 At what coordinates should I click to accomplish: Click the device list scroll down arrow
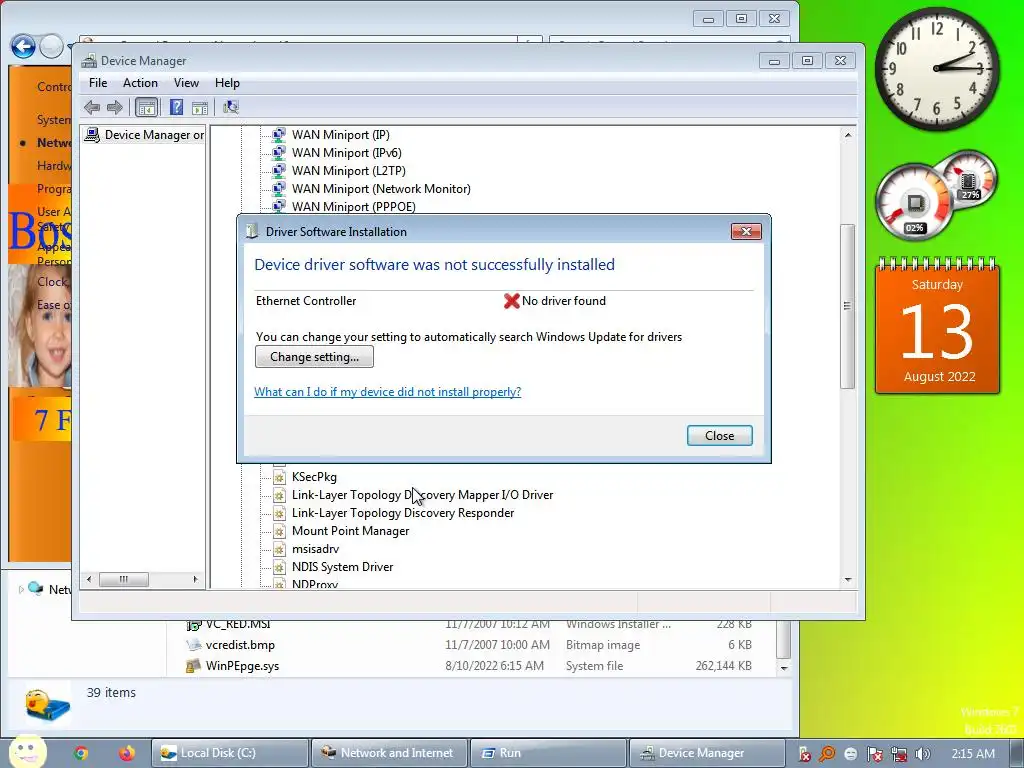pos(848,579)
